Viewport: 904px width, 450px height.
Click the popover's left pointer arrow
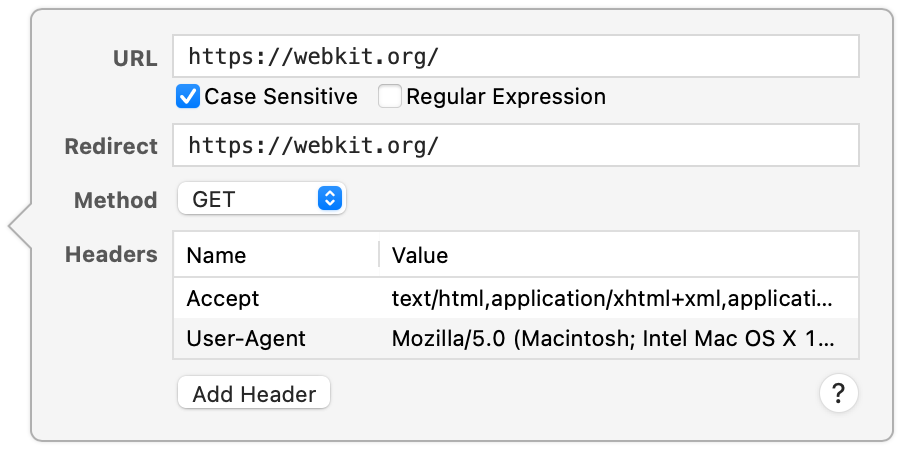click(20, 227)
